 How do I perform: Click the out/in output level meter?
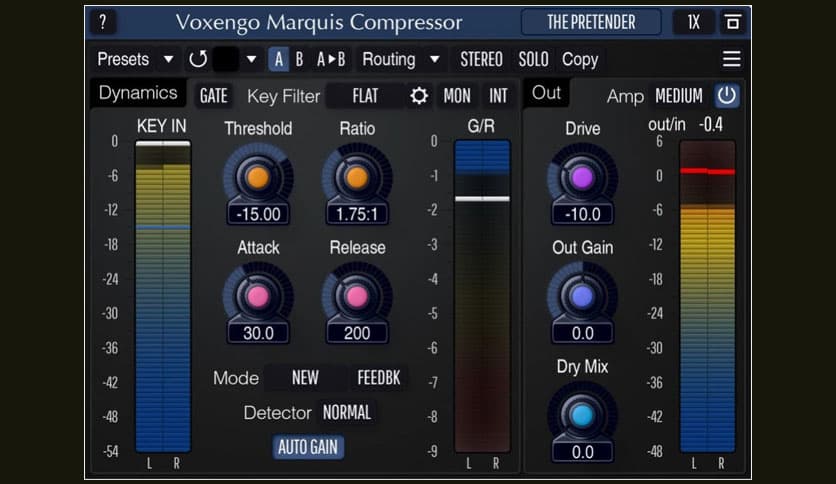click(708, 296)
